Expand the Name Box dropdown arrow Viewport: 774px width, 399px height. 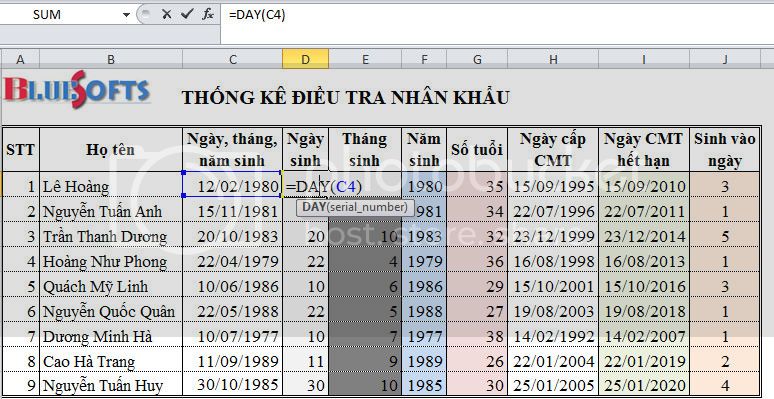coord(127,15)
